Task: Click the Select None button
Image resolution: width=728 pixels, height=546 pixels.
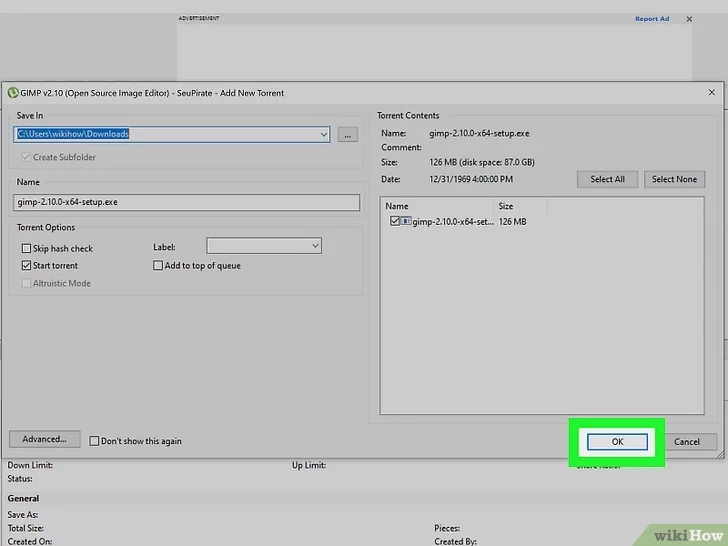Action: coord(674,179)
